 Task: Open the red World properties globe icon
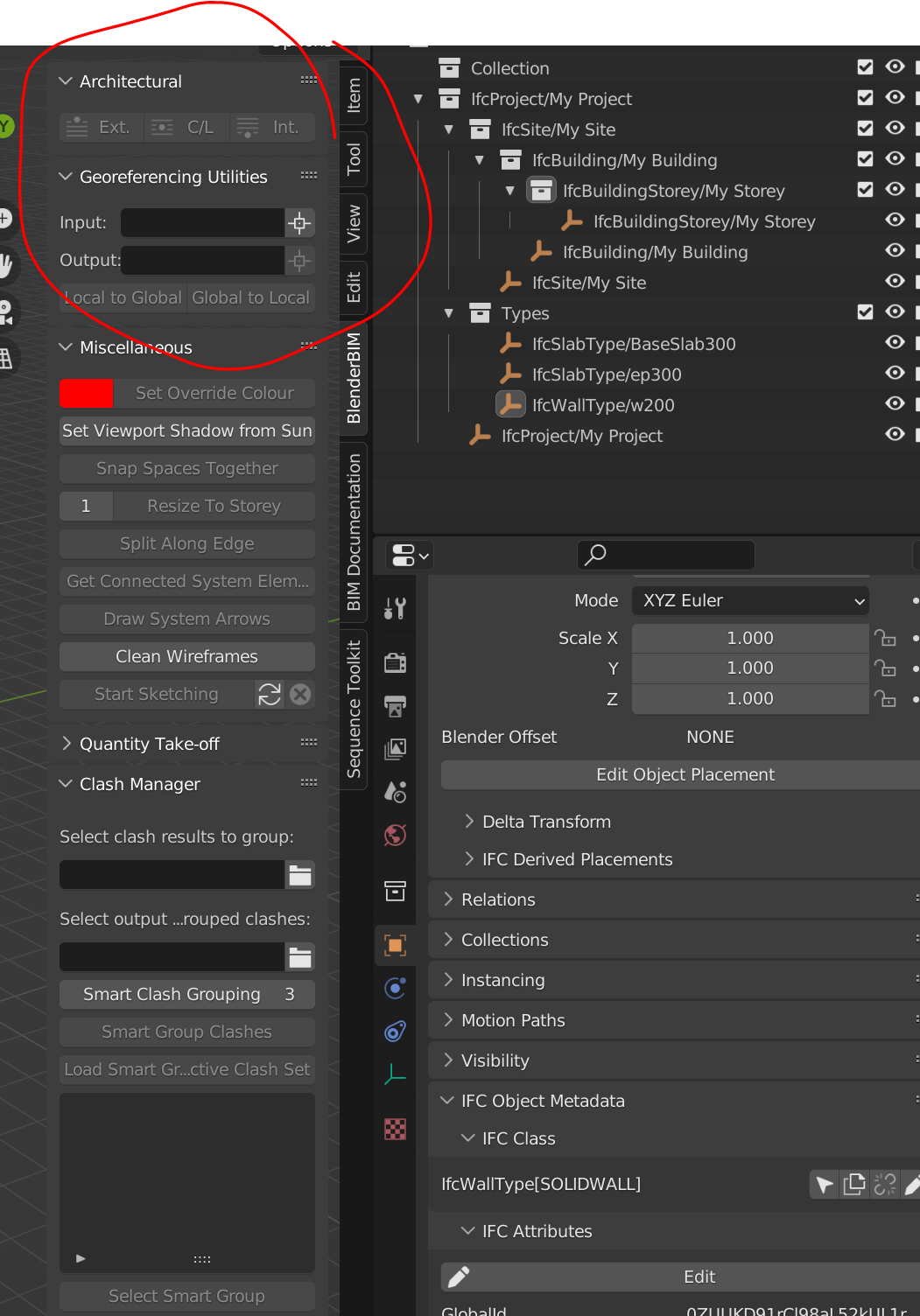[394, 835]
